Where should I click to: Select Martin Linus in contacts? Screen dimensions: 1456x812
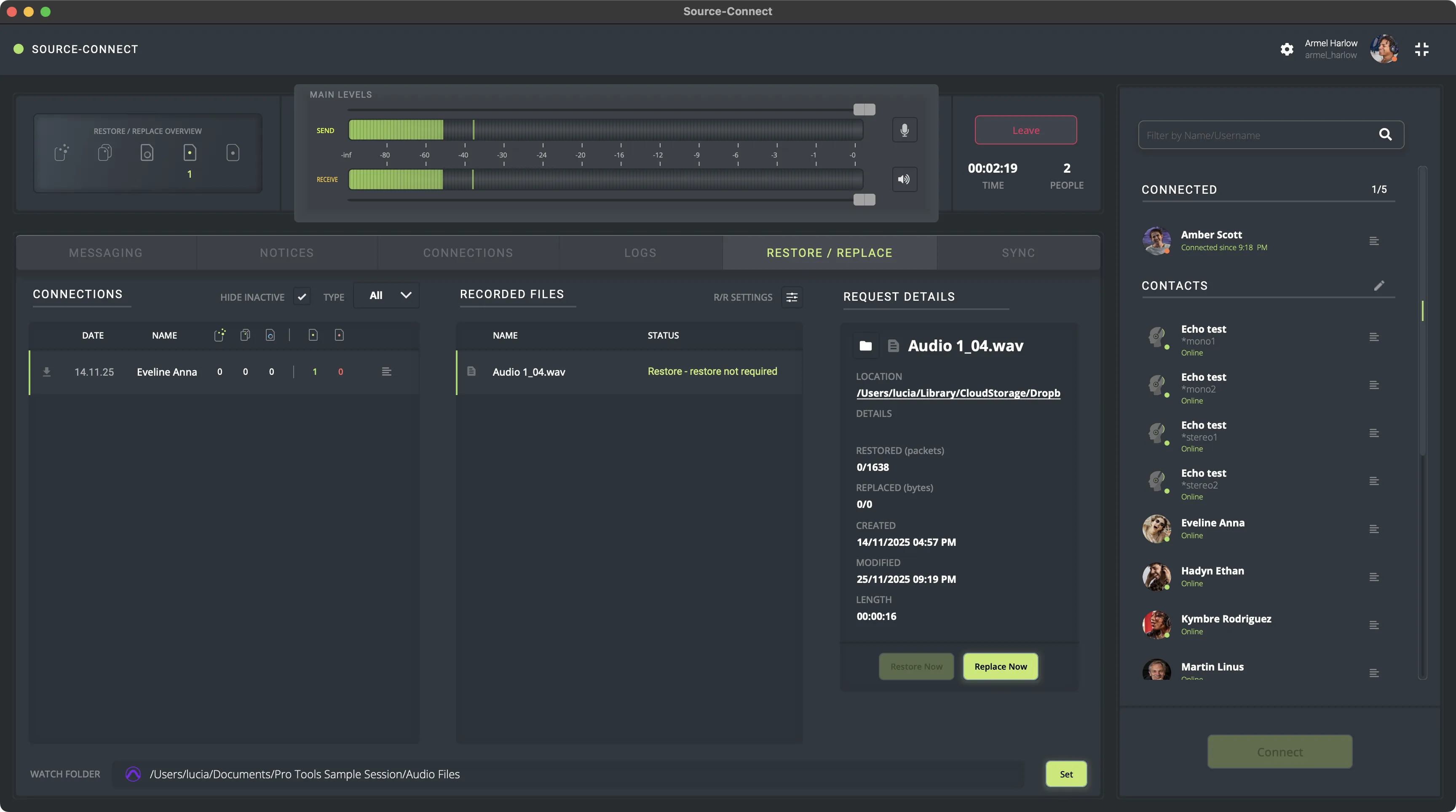[x=1269, y=670]
